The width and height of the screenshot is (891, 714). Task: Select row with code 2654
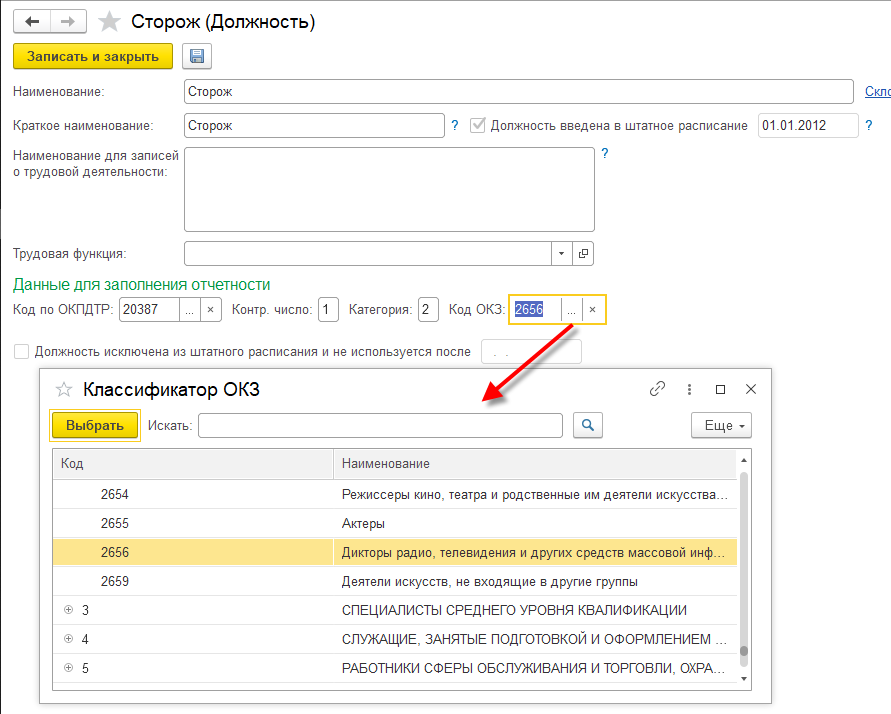click(x=395, y=494)
